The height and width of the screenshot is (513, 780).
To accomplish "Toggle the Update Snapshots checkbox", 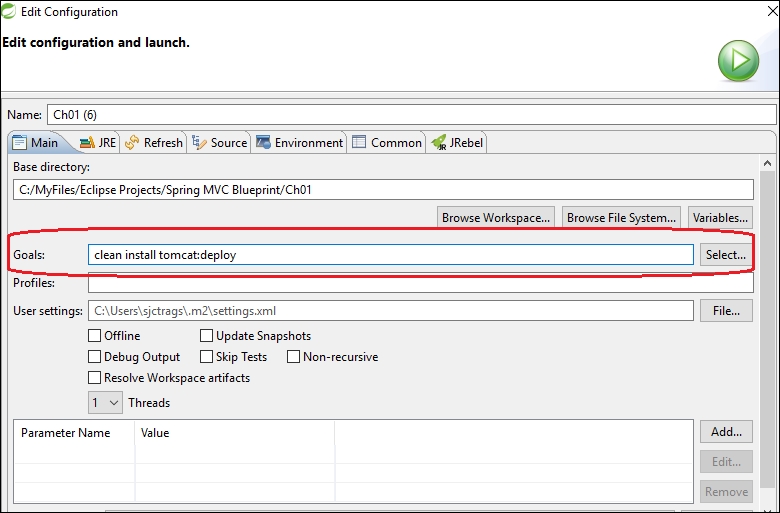I will point(207,336).
